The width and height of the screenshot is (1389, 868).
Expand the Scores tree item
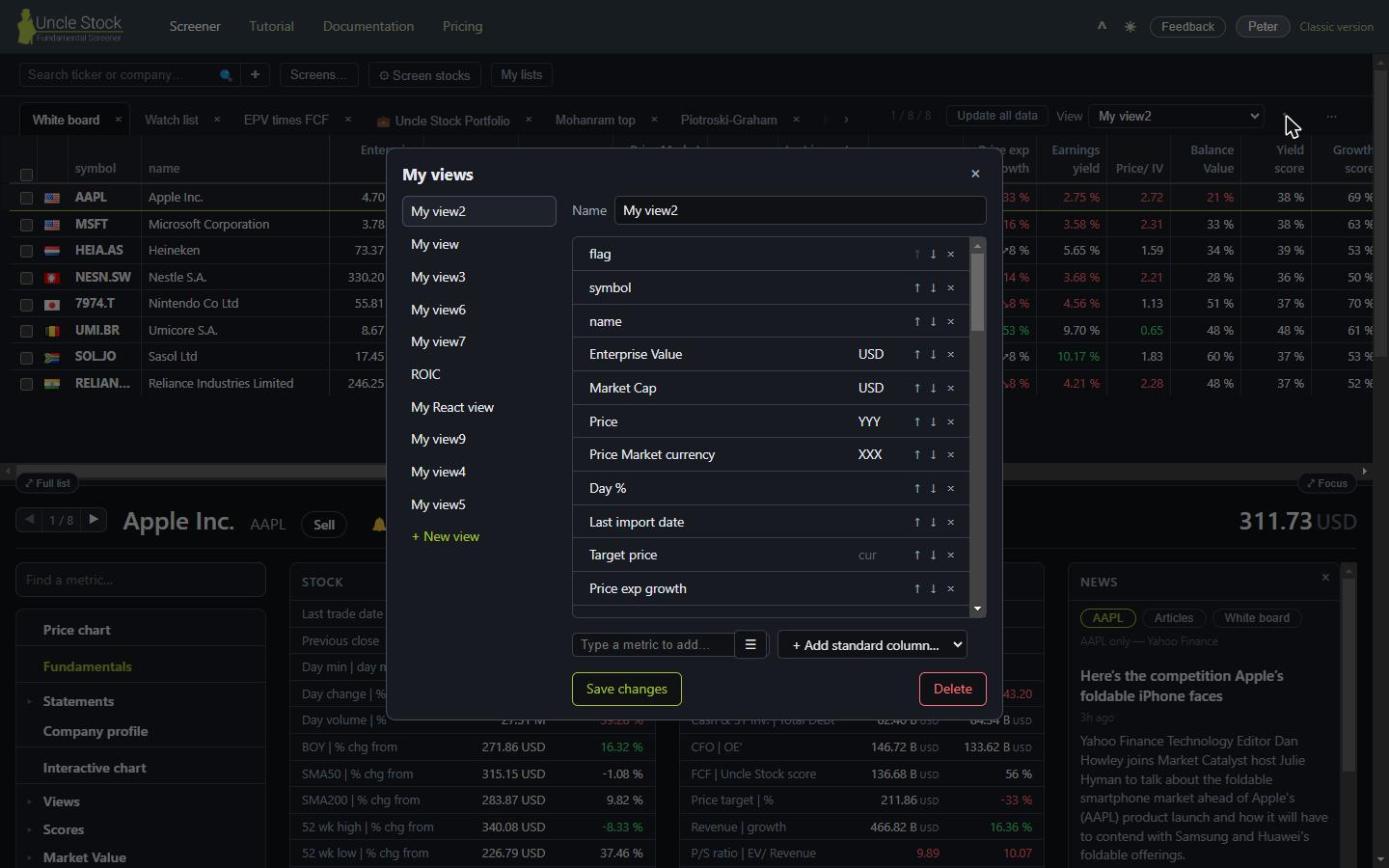(29, 830)
